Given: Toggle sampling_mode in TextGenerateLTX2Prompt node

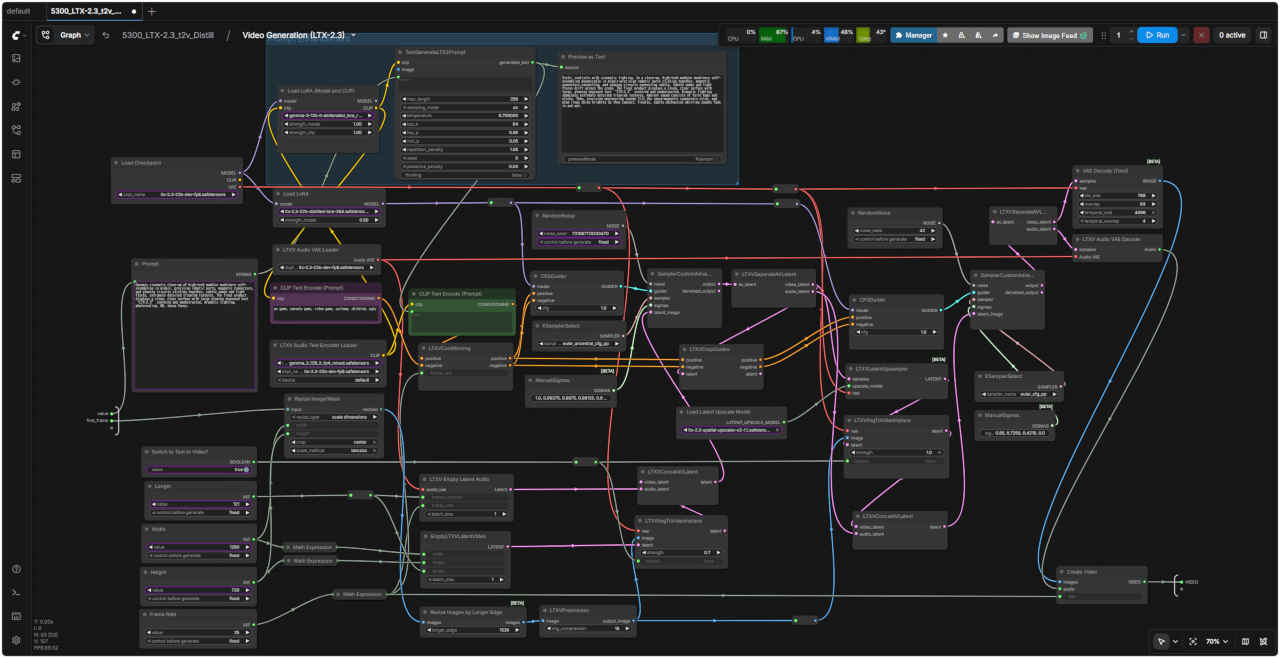Looking at the screenshot, I should click(463, 107).
